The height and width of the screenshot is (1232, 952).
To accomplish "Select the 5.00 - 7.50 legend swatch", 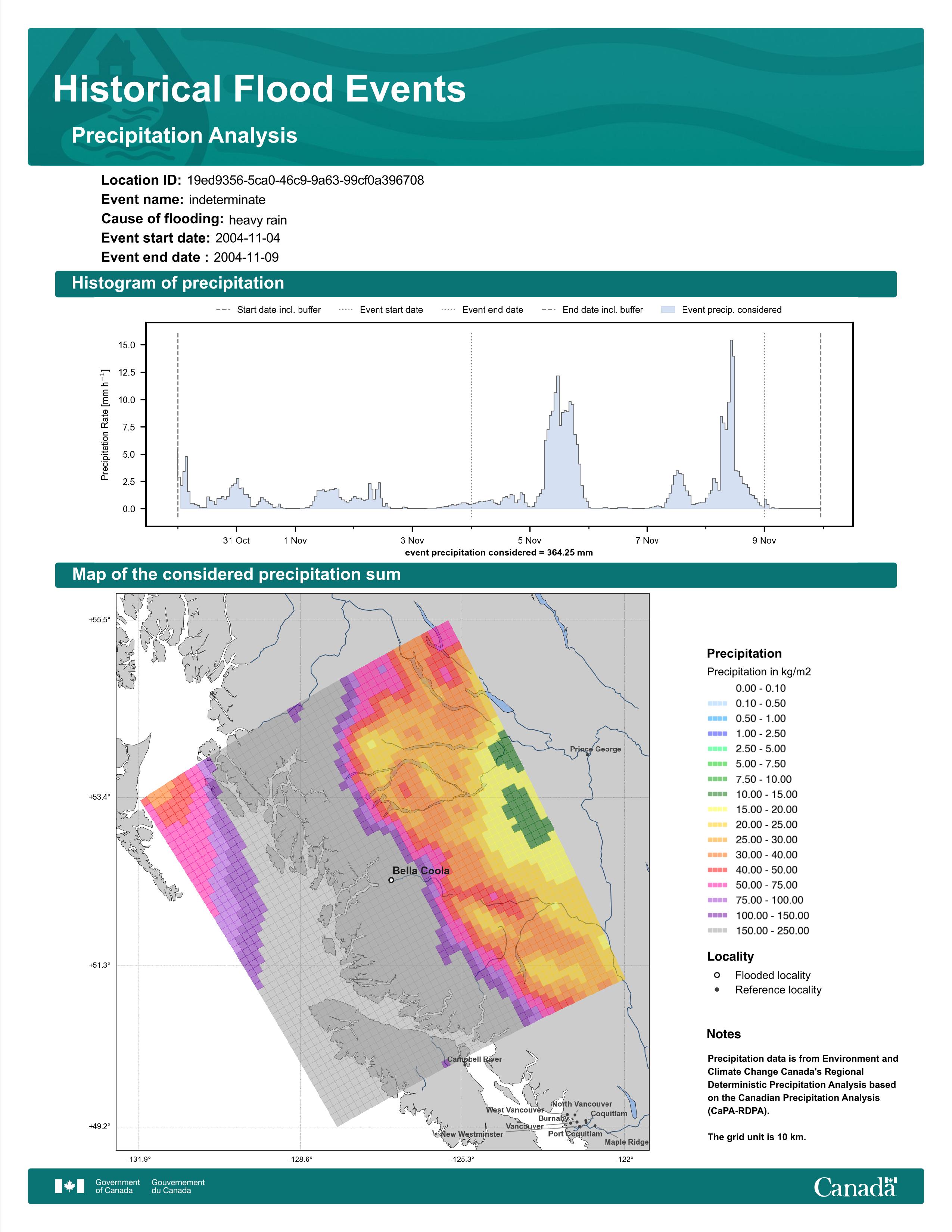I will pyautogui.click(x=718, y=764).
